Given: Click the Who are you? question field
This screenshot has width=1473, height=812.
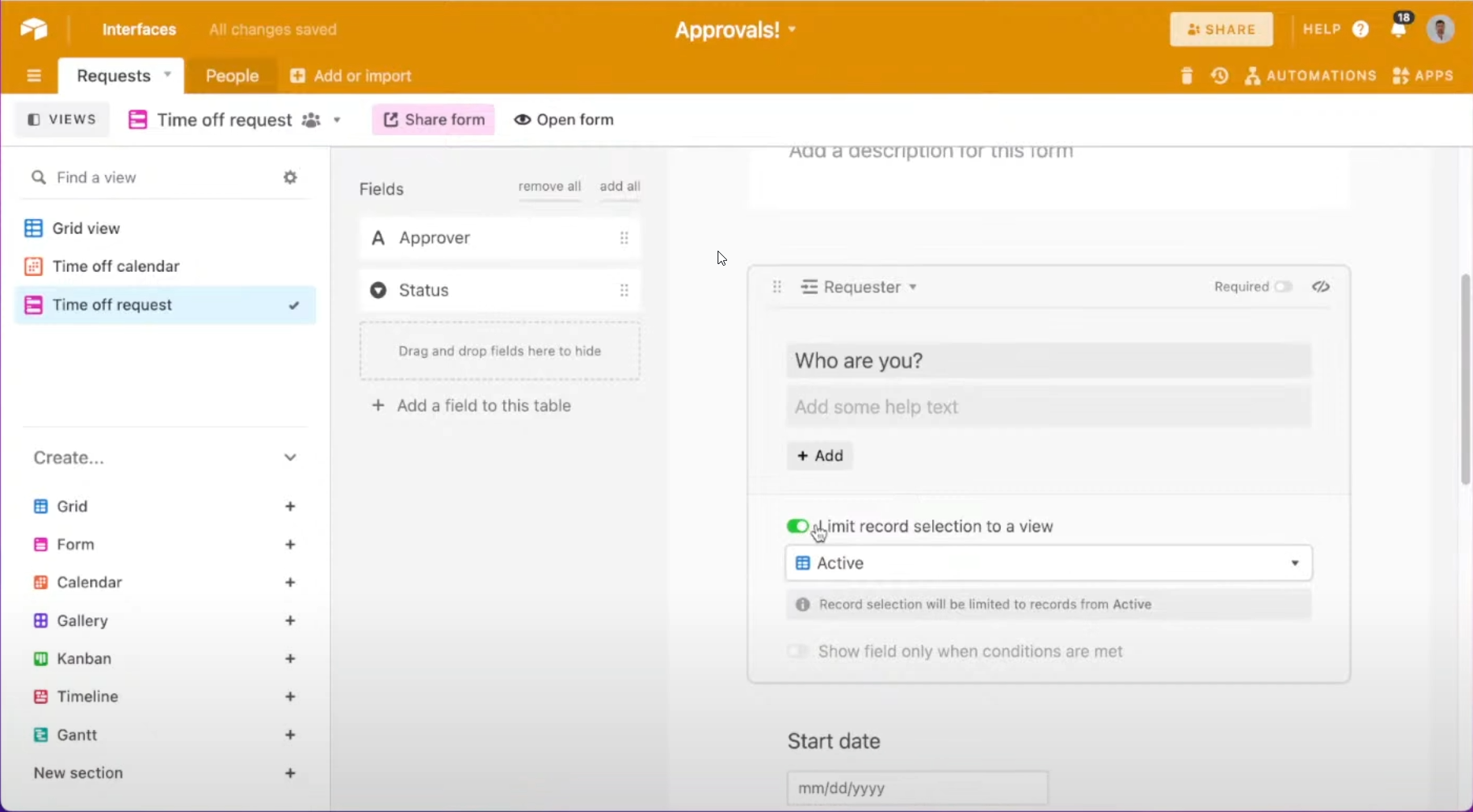Looking at the screenshot, I should point(1049,361).
